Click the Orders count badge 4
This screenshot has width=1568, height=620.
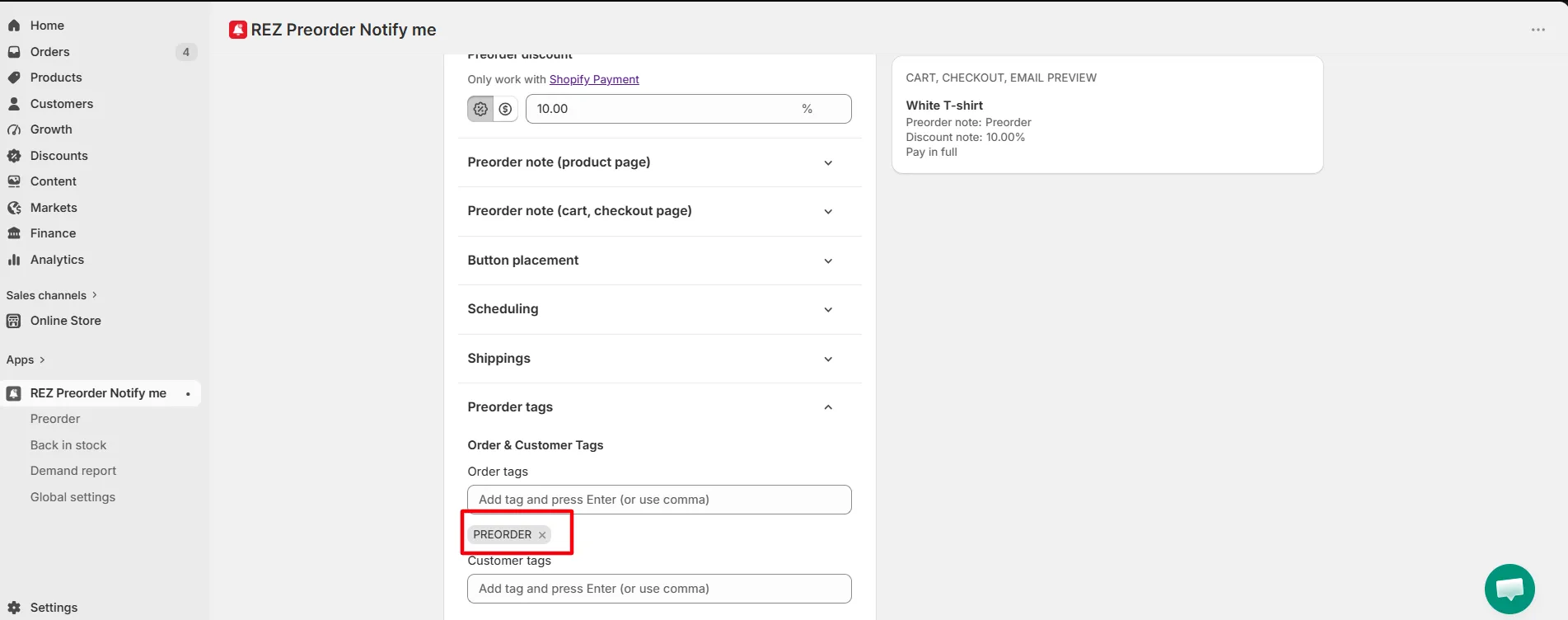coord(186,52)
